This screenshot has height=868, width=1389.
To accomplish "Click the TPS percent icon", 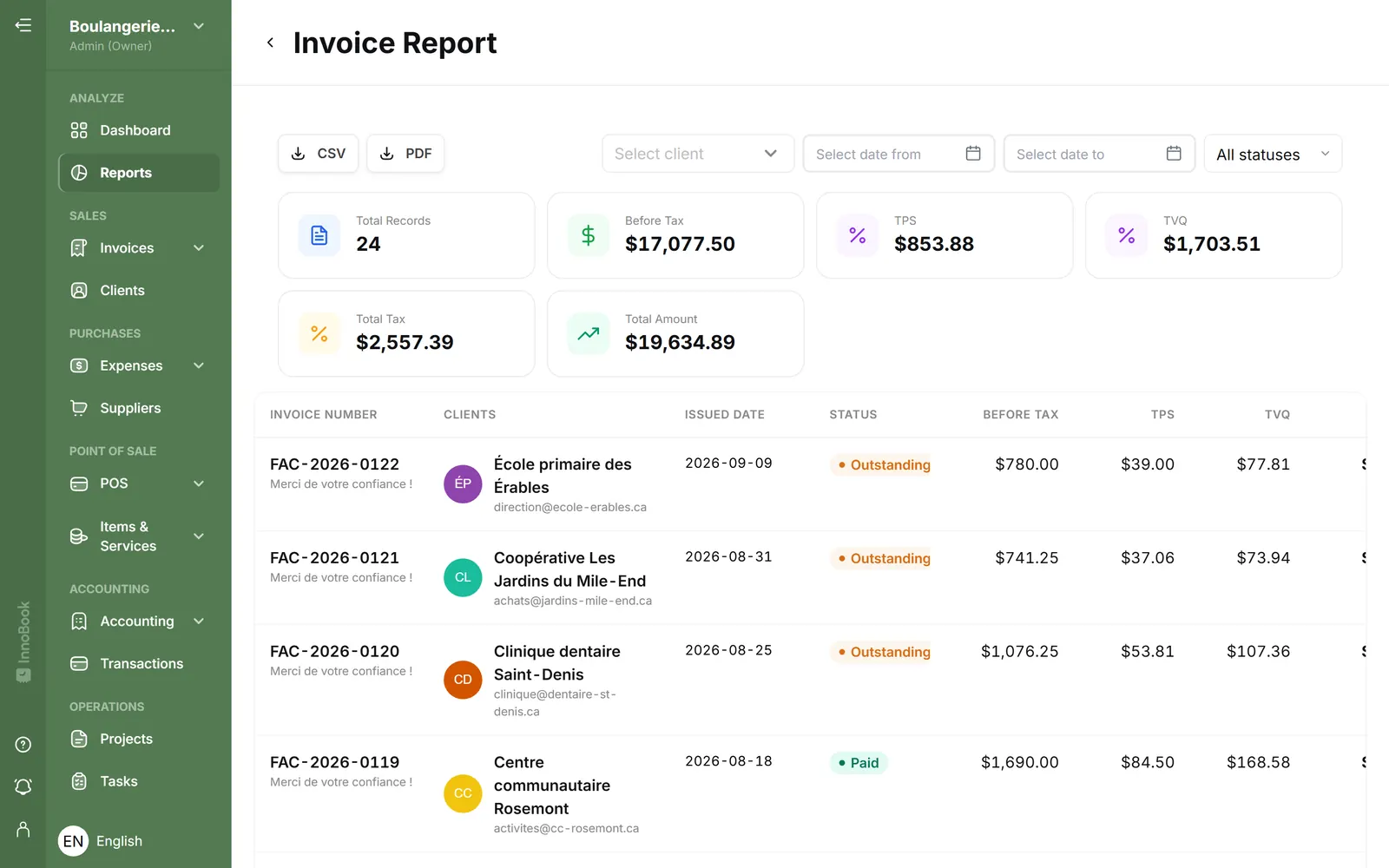I will (x=858, y=235).
